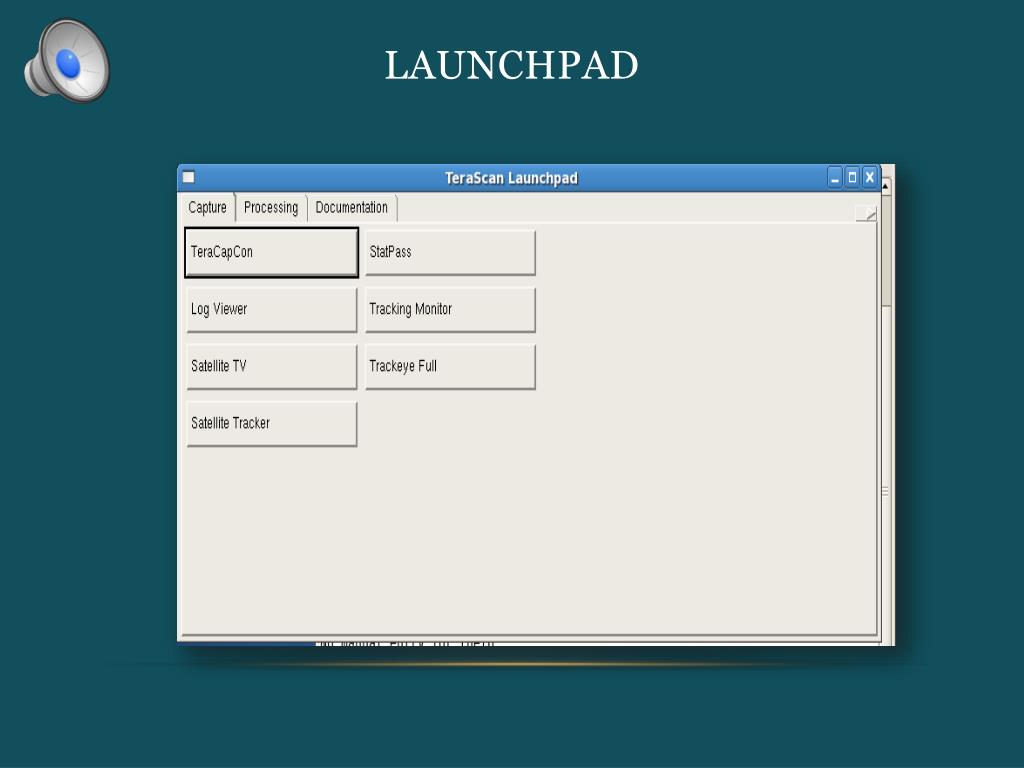Open the Log Viewer
1024x768 pixels.
coord(272,310)
